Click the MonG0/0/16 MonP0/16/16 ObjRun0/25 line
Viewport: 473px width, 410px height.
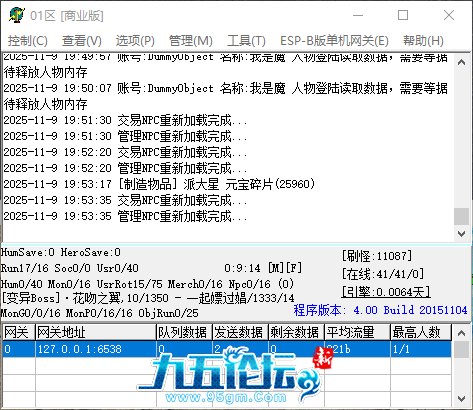click(x=100, y=313)
